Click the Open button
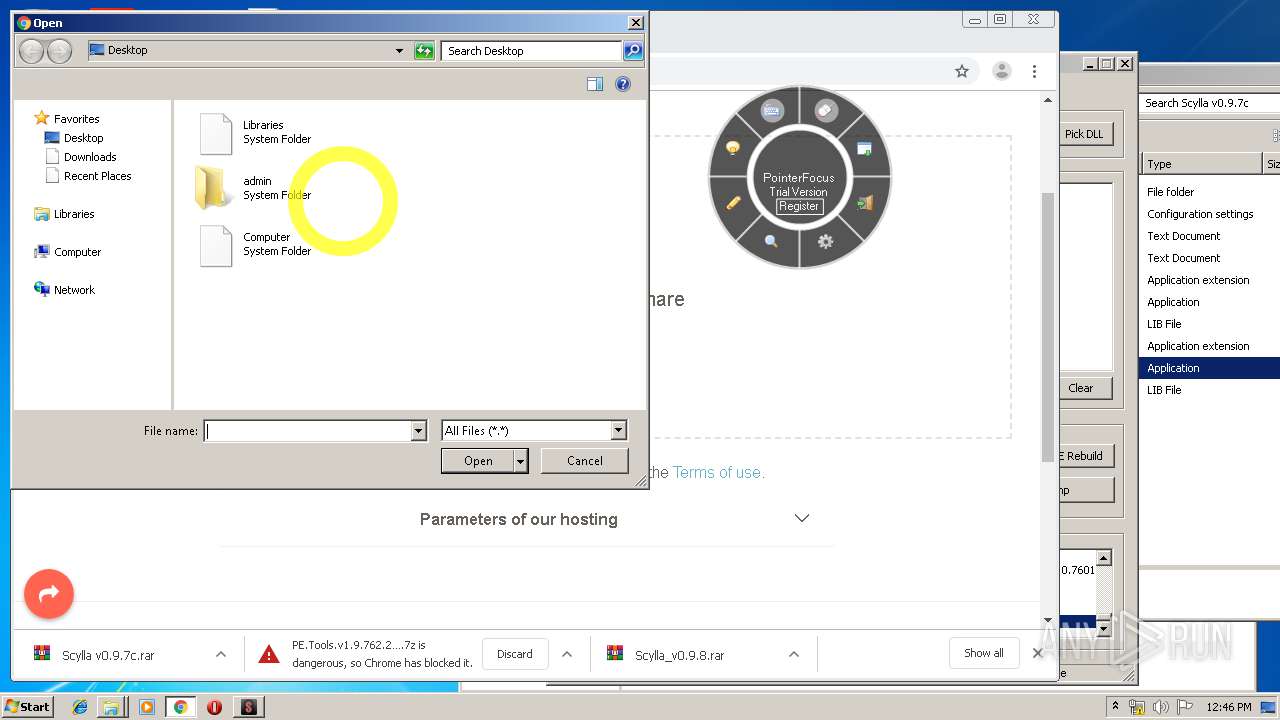This screenshot has width=1280, height=720. tap(478, 461)
